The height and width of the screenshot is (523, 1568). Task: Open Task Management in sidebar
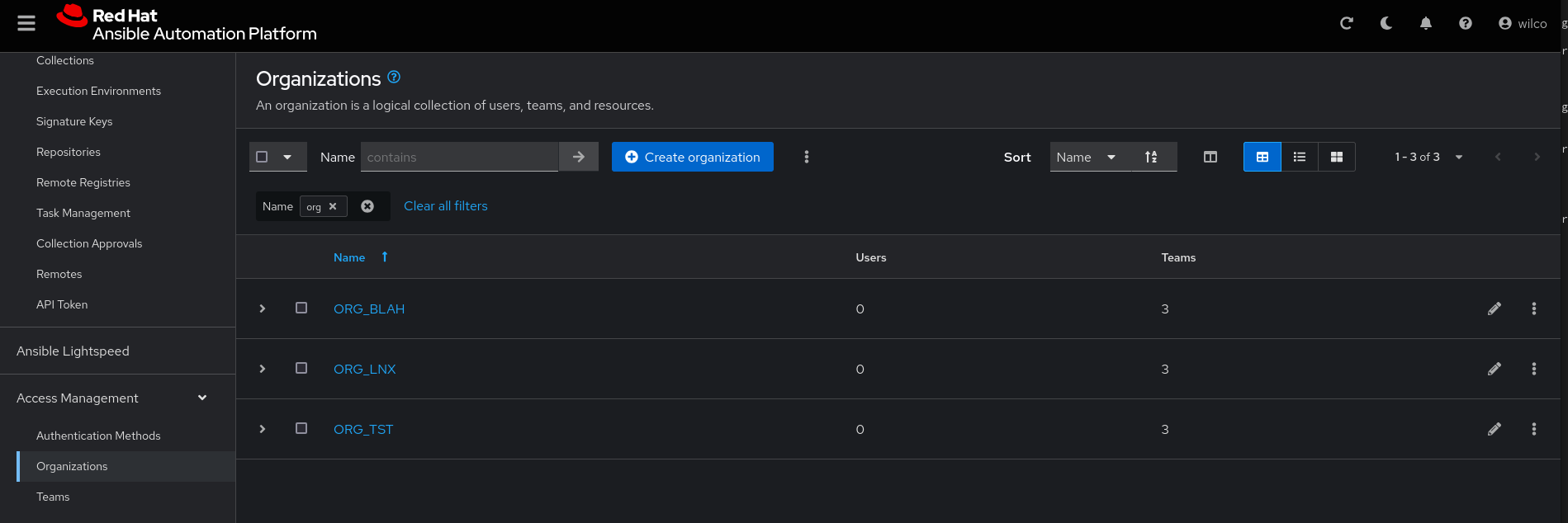click(83, 213)
